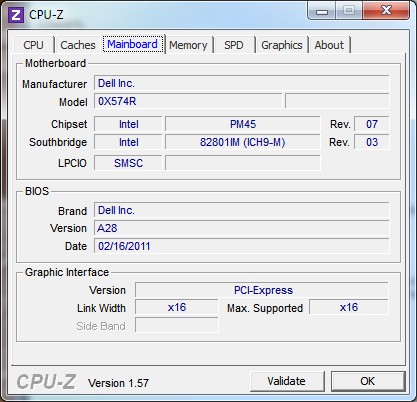Image resolution: width=417 pixels, height=402 pixels.
Task: Click the Motherboard group title
Action: (55, 63)
